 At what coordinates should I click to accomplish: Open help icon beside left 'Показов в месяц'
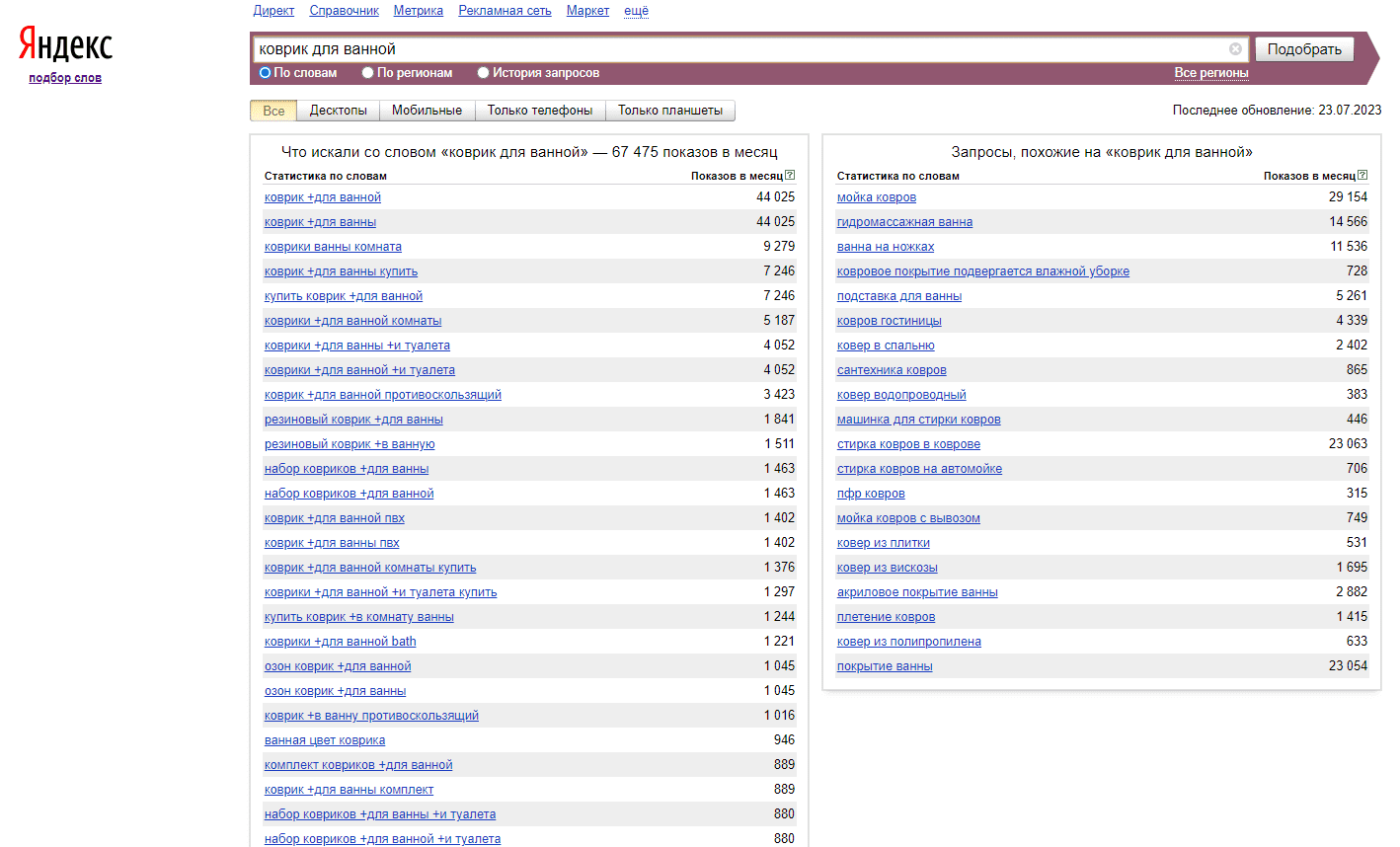790,176
